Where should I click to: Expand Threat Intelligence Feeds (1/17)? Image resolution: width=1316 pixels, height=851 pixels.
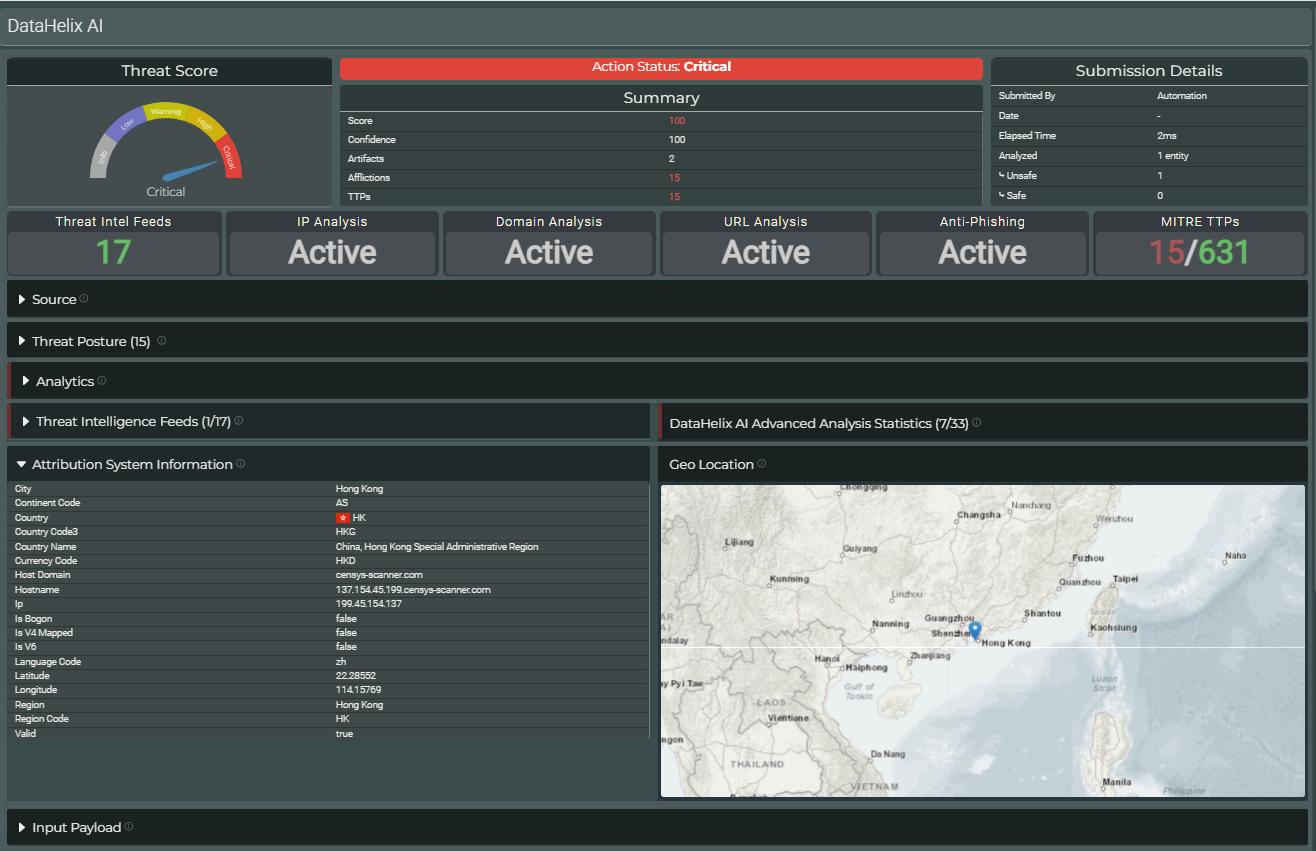(26, 421)
